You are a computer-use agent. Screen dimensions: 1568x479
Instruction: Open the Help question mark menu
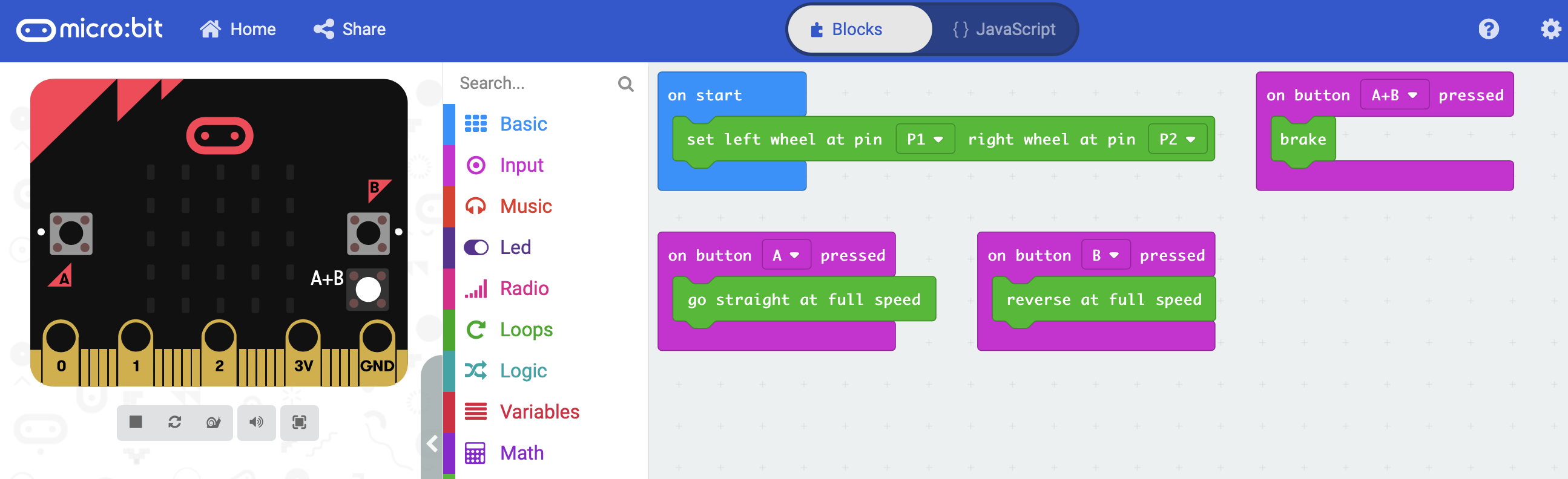[x=1488, y=29]
